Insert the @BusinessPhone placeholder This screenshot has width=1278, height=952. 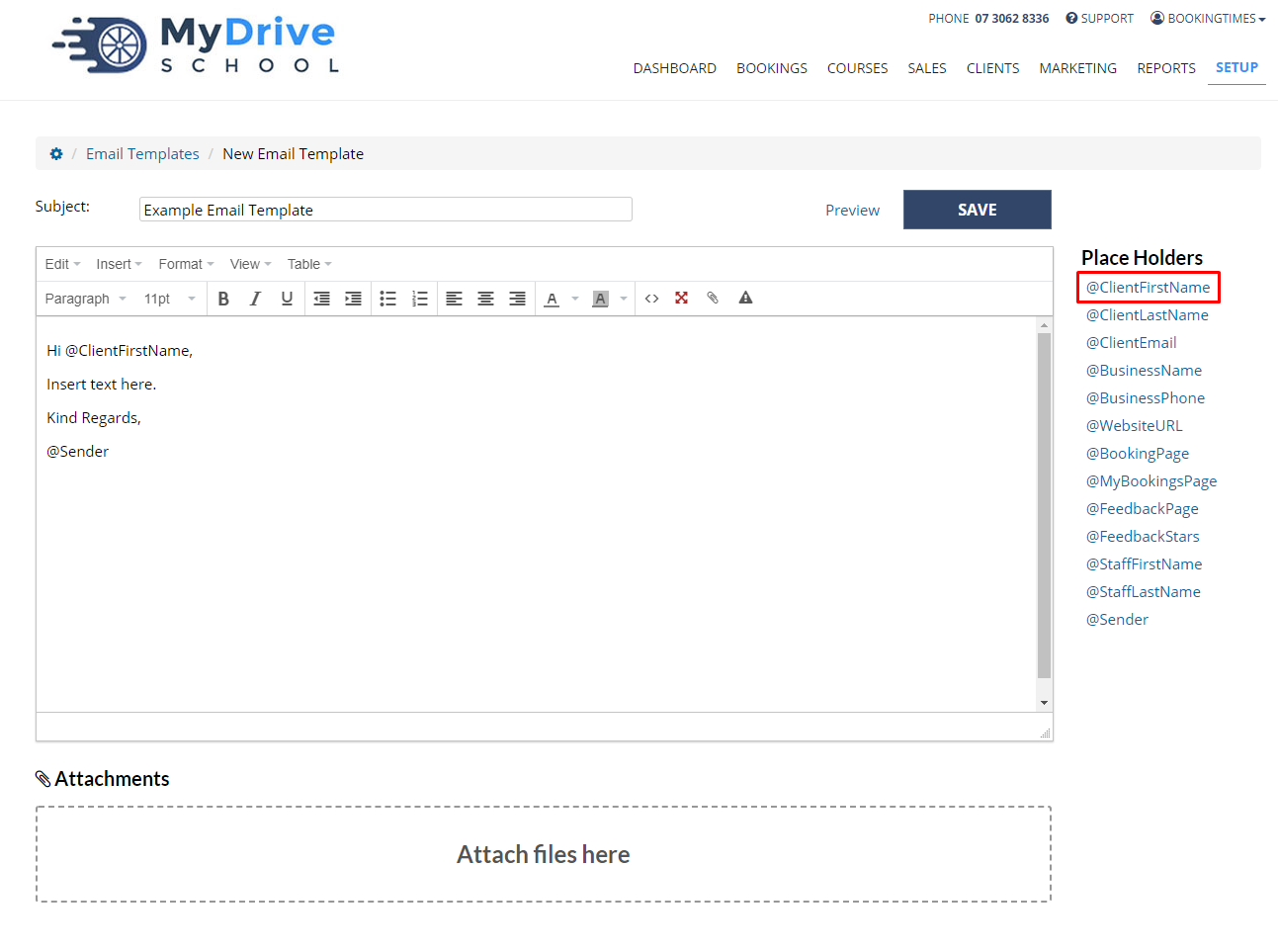(x=1146, y=398)
